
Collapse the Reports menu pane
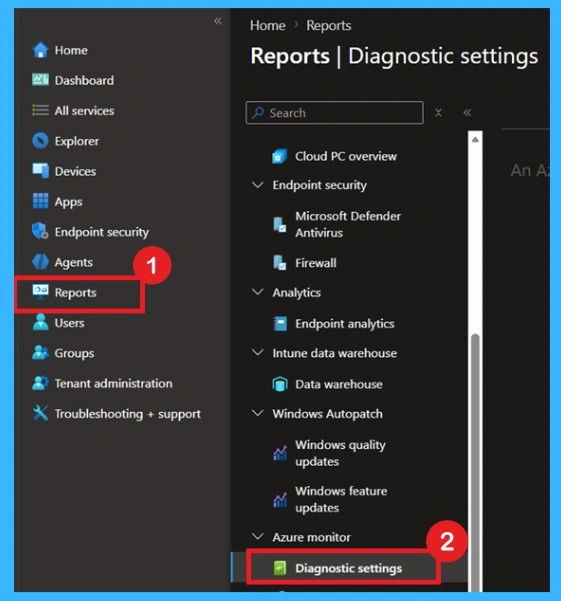point(467,113)
